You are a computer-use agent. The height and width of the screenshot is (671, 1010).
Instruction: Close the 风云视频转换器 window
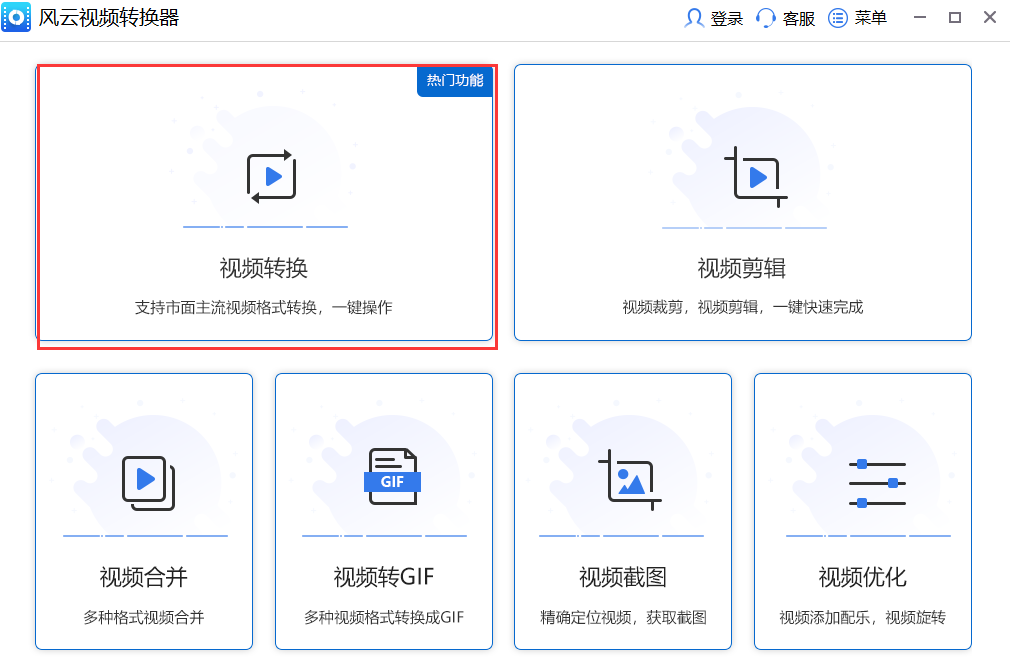click(990, 17)
